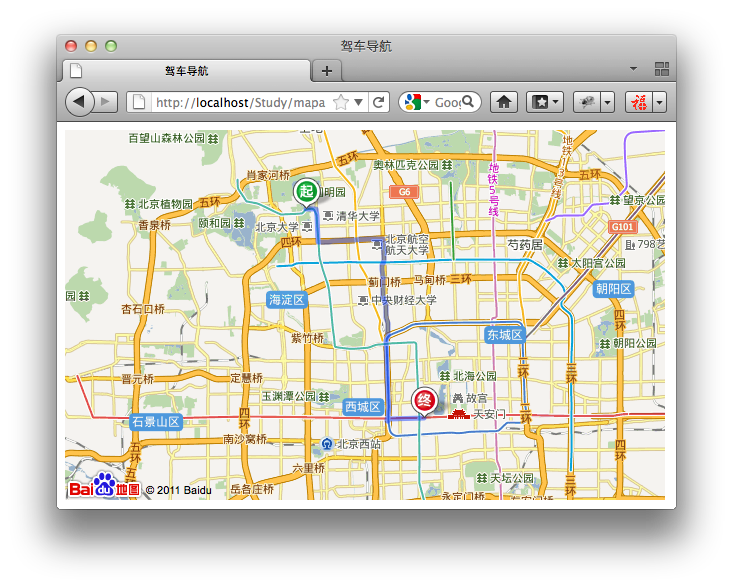Click the 北京西站 railway station icon
This screenshot has width=733, height=588.
pos(327,444)
